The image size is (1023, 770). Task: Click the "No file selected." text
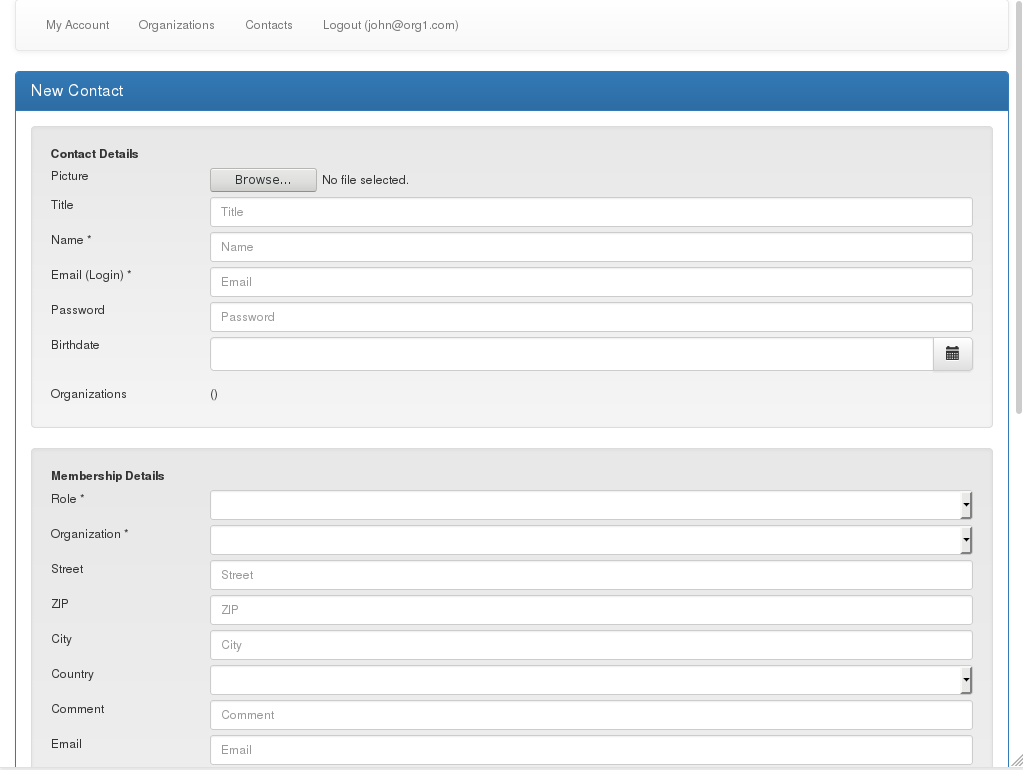pos(365,180)
